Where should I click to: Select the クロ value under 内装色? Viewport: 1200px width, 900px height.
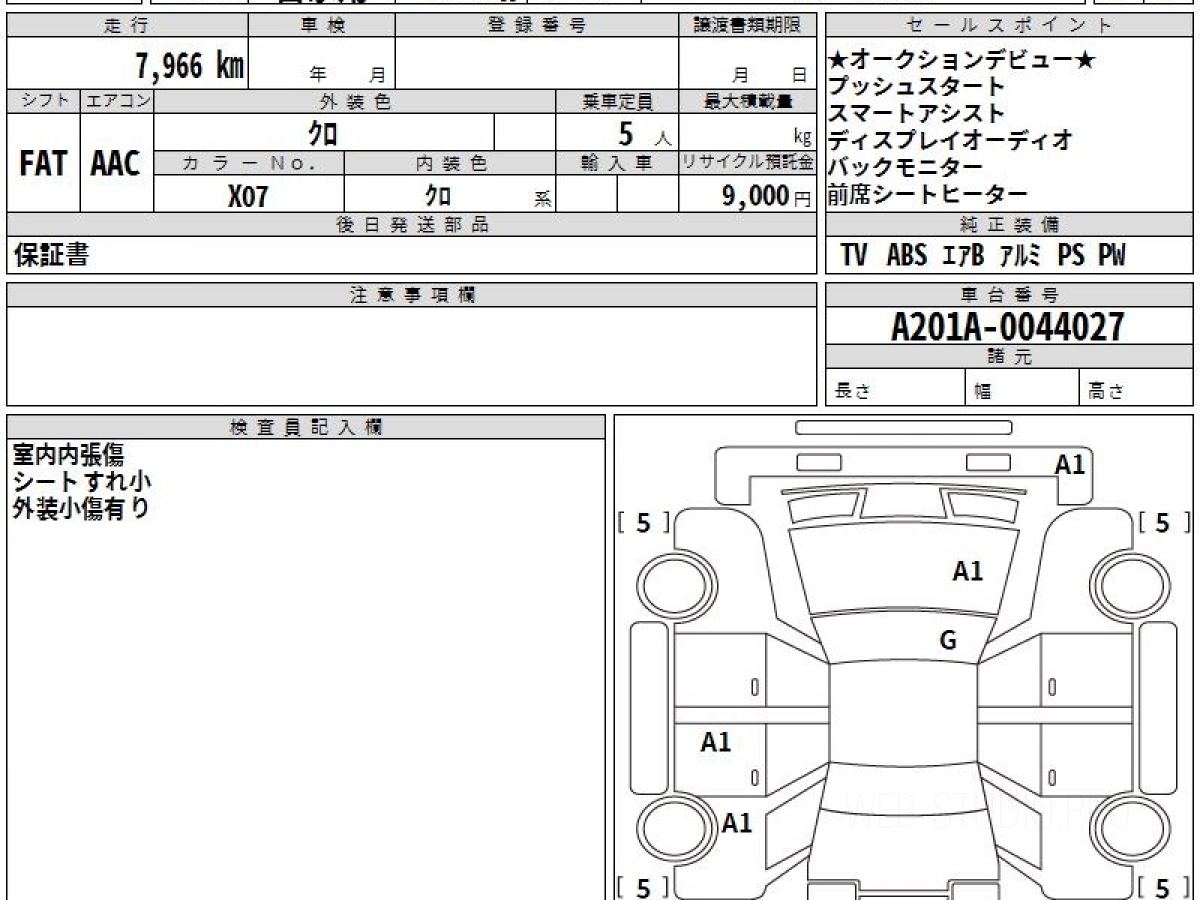(x=437, y=195)
